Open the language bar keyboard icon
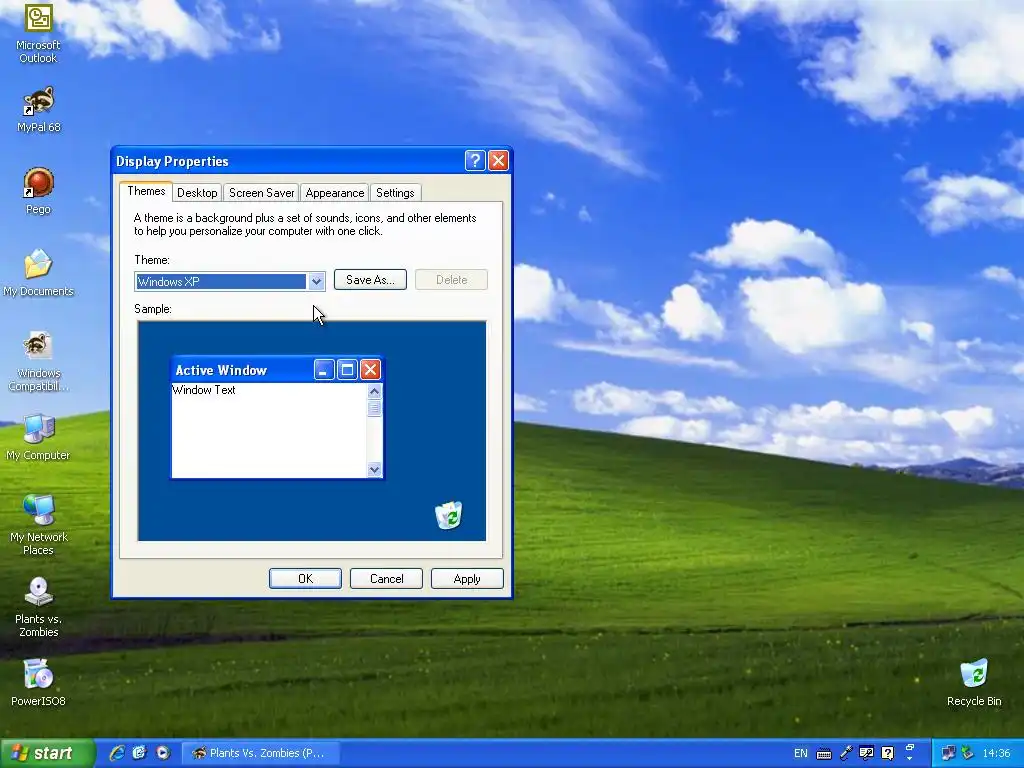The width and height of the screenshot is (1024, 768). point(824,754)
